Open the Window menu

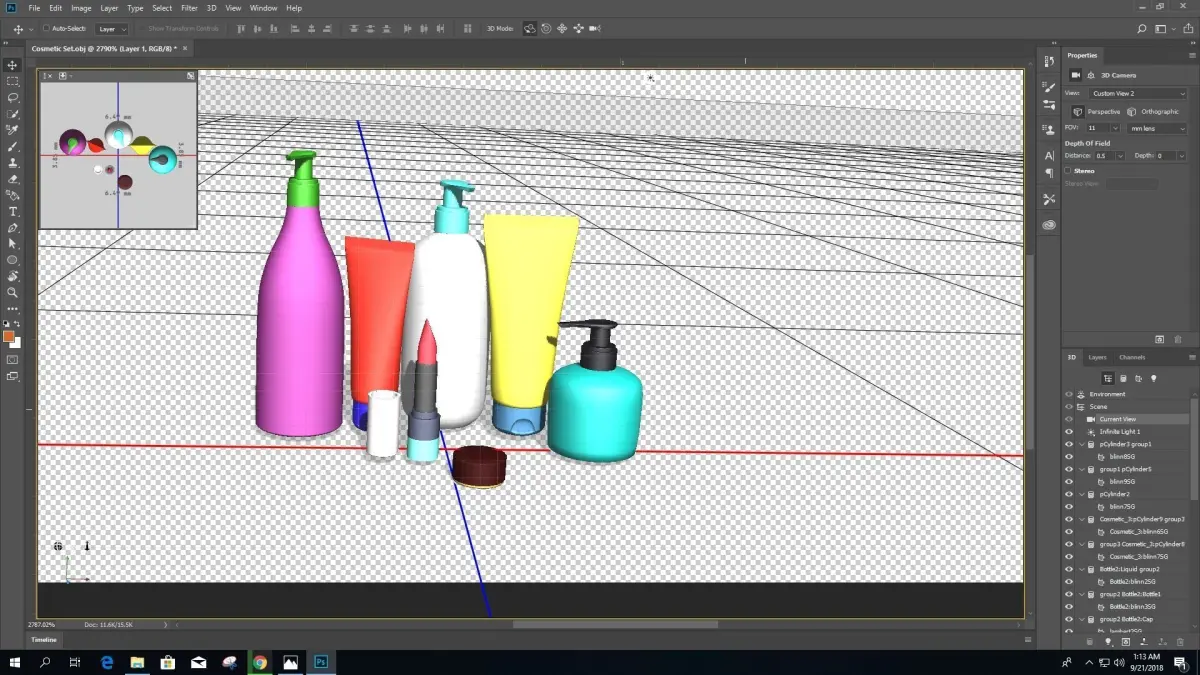coord(264,8)
